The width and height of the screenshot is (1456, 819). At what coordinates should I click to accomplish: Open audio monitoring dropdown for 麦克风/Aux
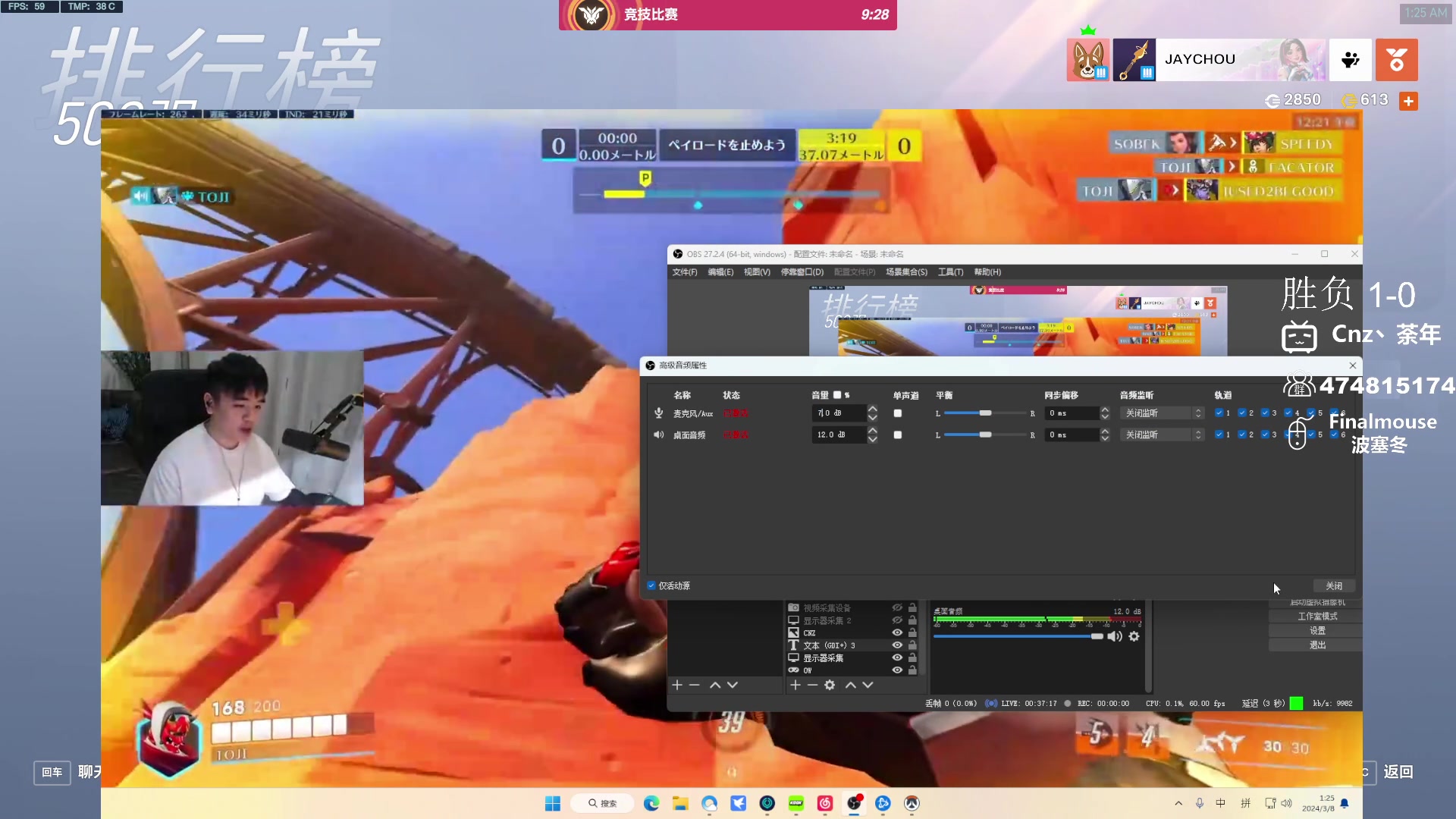(1161, 413)
